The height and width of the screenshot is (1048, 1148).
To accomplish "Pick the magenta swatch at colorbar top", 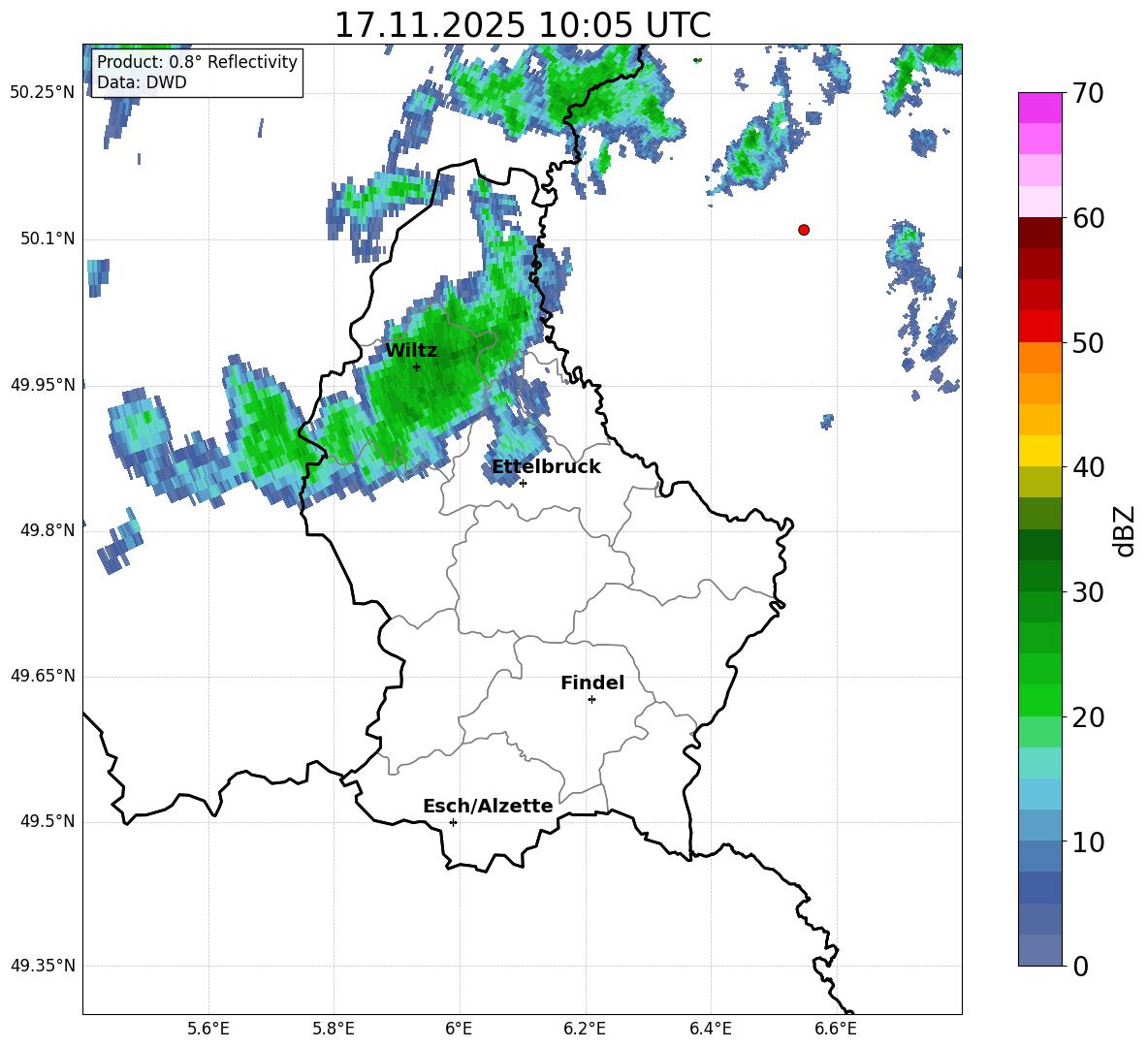I will point(1040,109).
